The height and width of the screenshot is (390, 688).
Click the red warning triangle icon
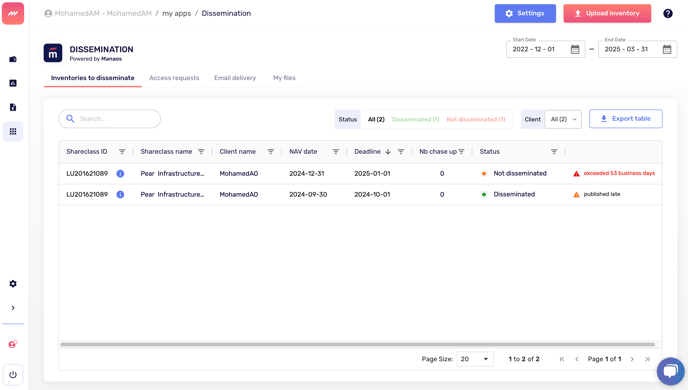click(577, 174)
